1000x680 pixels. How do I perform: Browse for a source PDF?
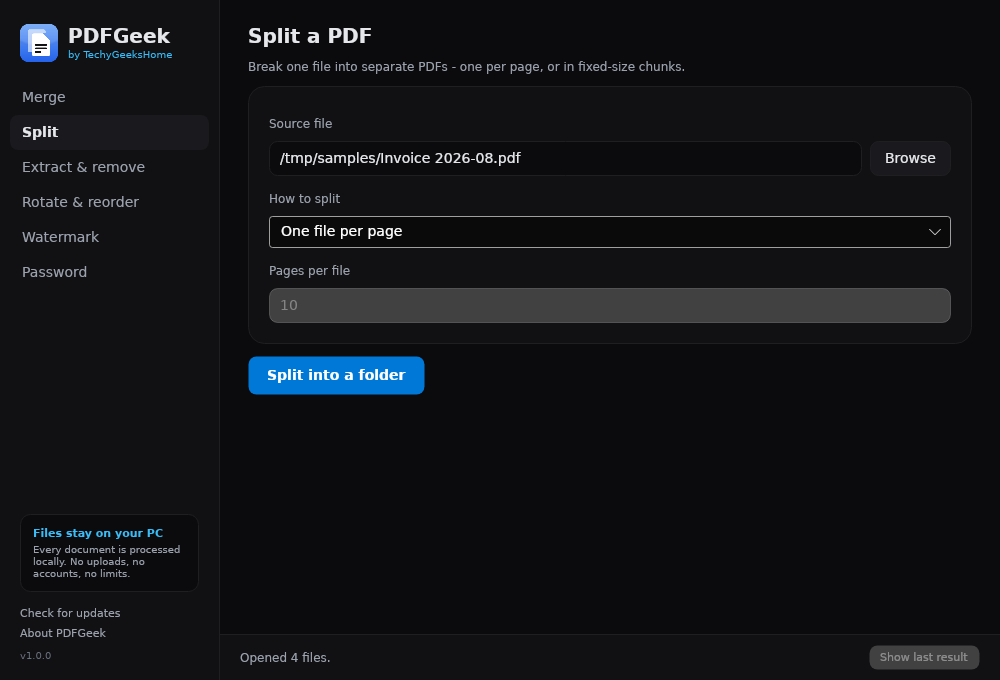click(x=910, y=158)
